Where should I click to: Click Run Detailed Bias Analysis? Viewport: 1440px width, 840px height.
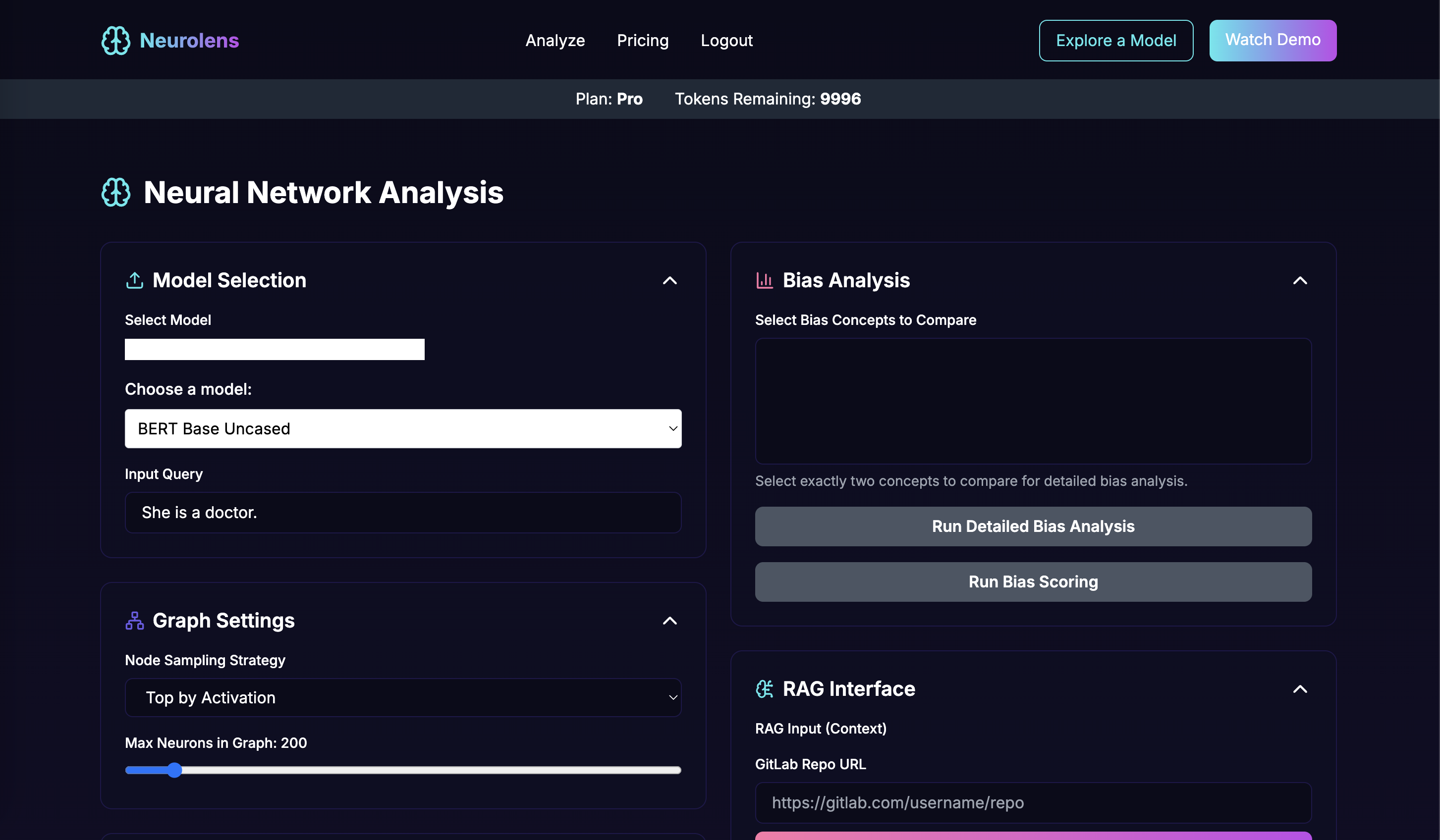coord(1033,526)
